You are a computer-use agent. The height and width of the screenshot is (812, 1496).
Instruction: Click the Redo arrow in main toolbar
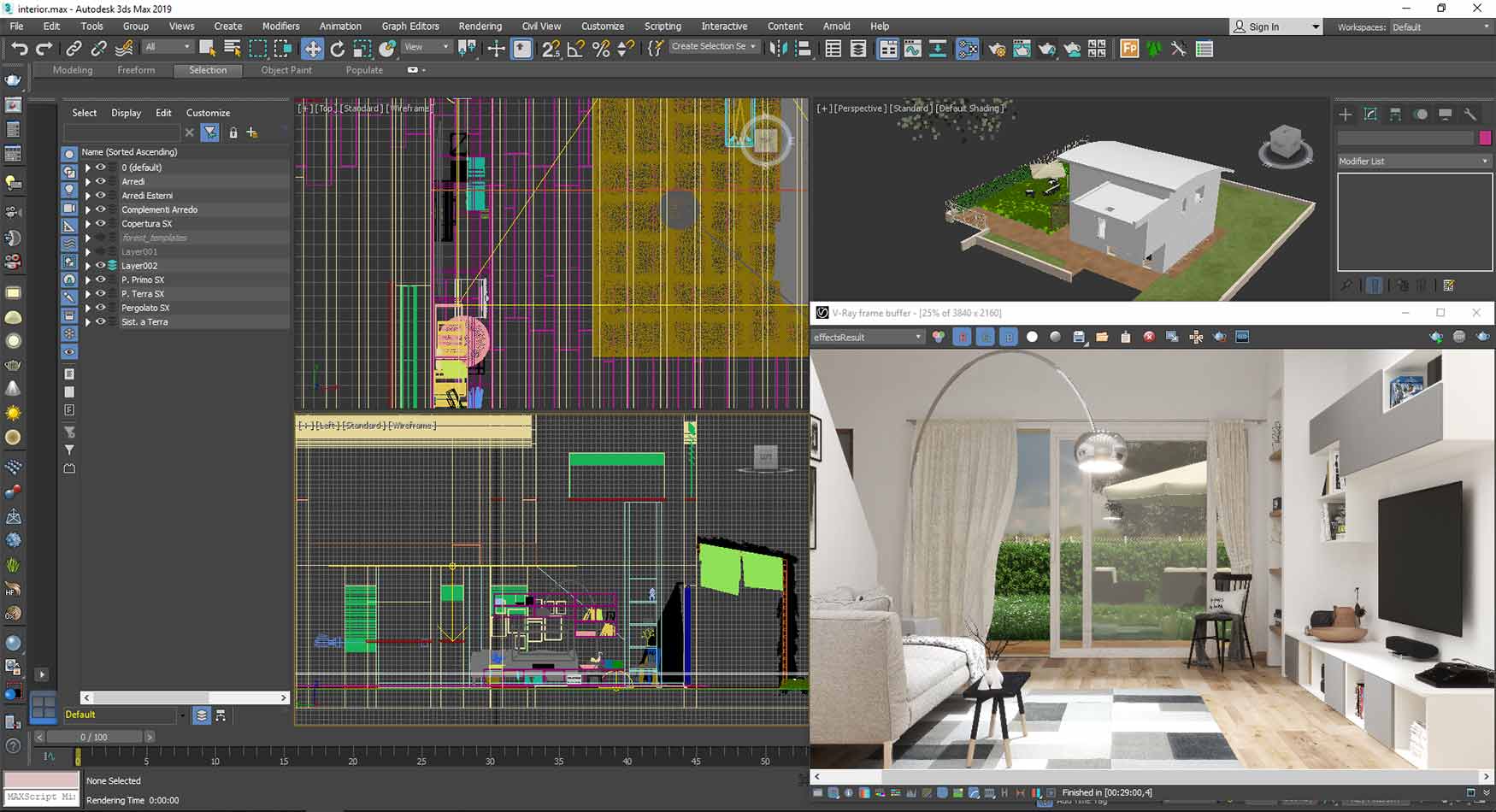click(x=44, y=49)
